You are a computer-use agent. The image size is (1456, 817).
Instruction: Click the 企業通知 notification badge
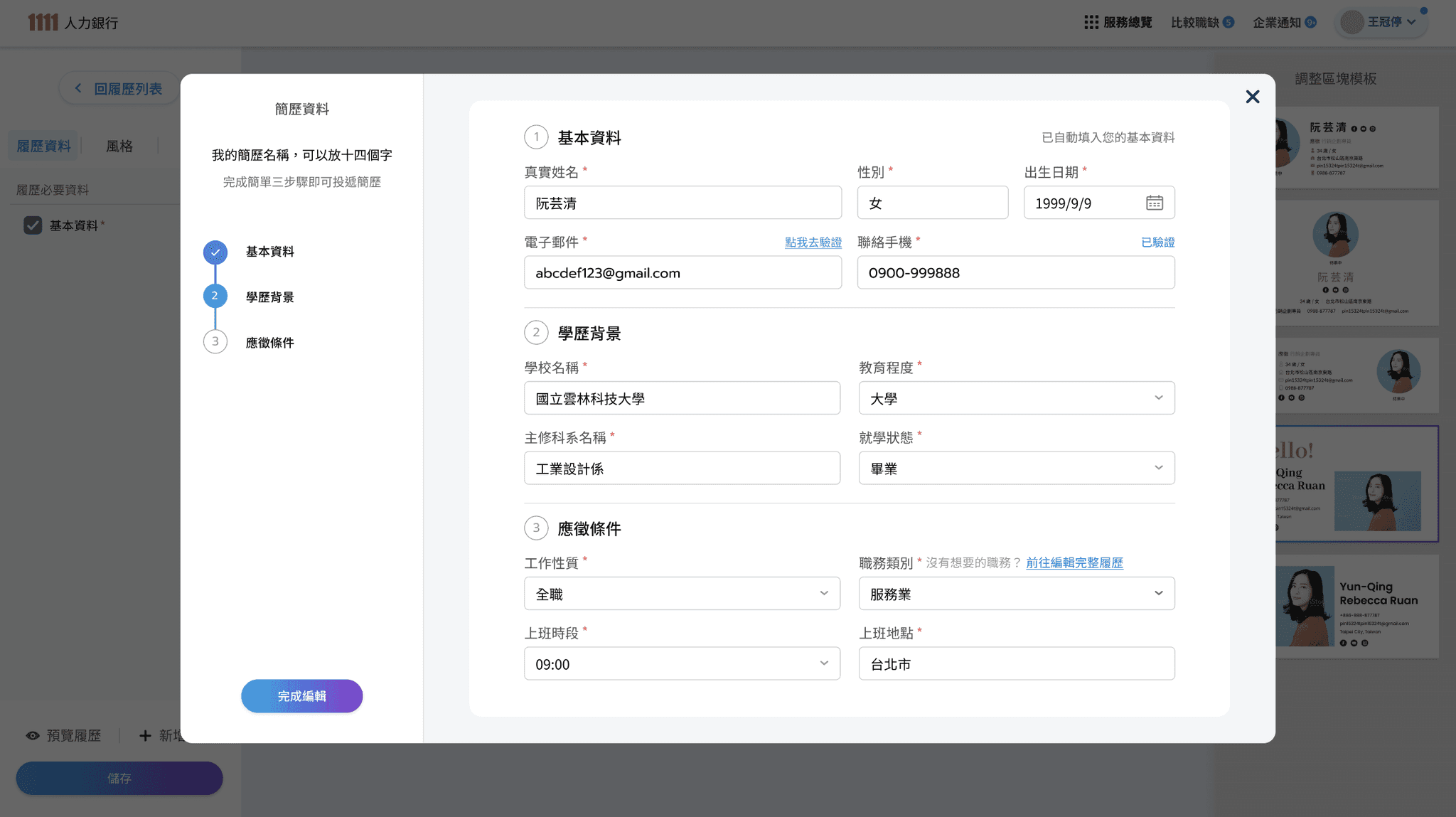[1311, 22]
